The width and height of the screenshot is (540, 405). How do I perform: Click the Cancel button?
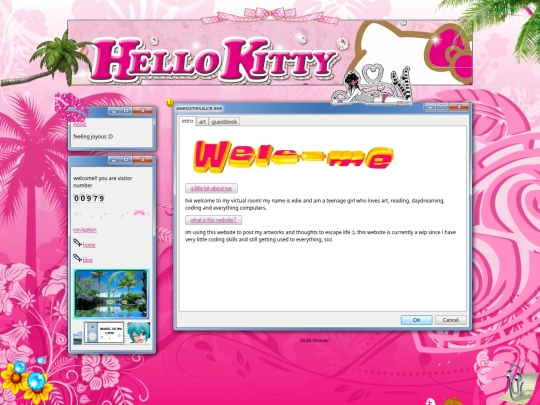450,320
